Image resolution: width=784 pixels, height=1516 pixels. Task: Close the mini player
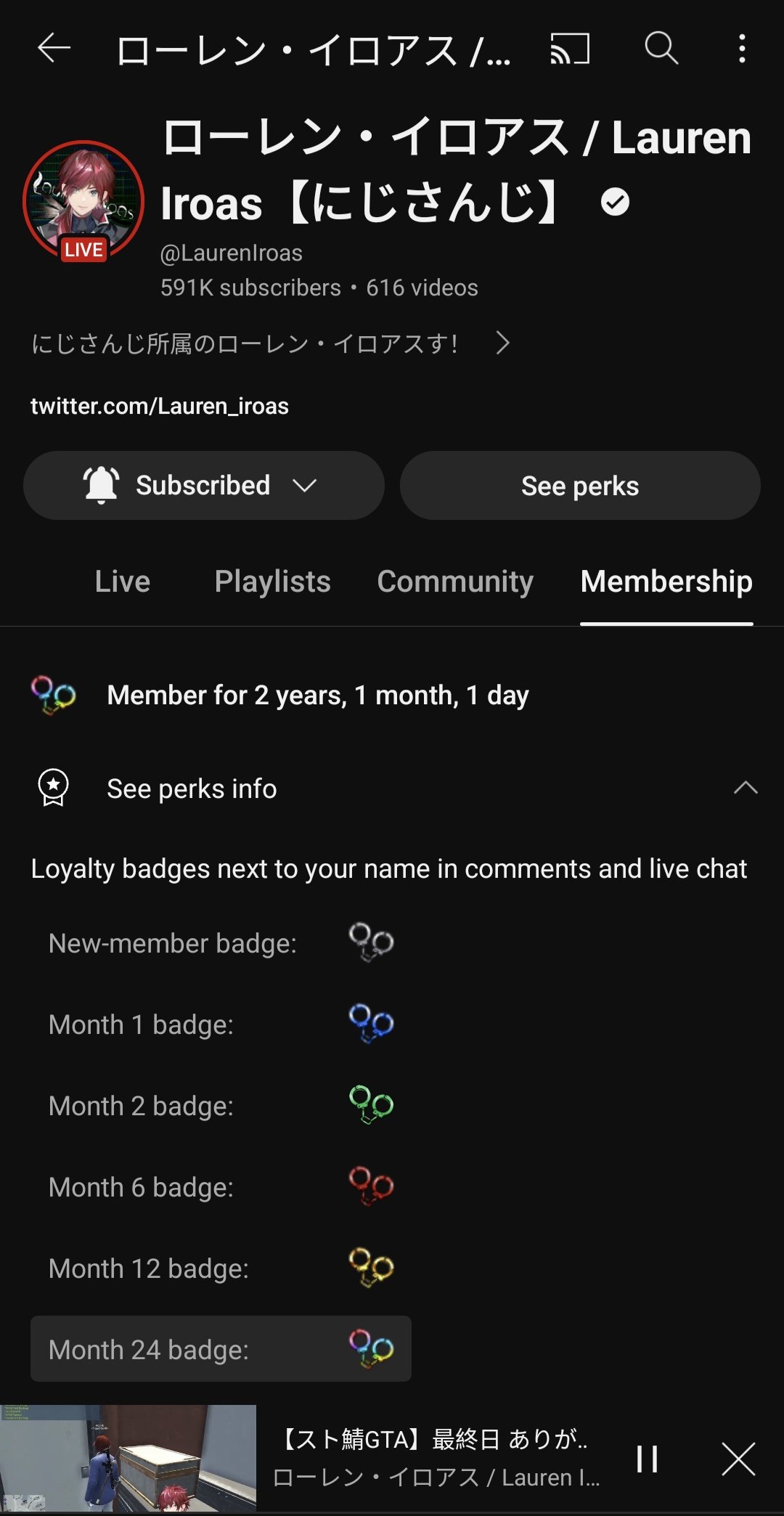point(738,1459)
